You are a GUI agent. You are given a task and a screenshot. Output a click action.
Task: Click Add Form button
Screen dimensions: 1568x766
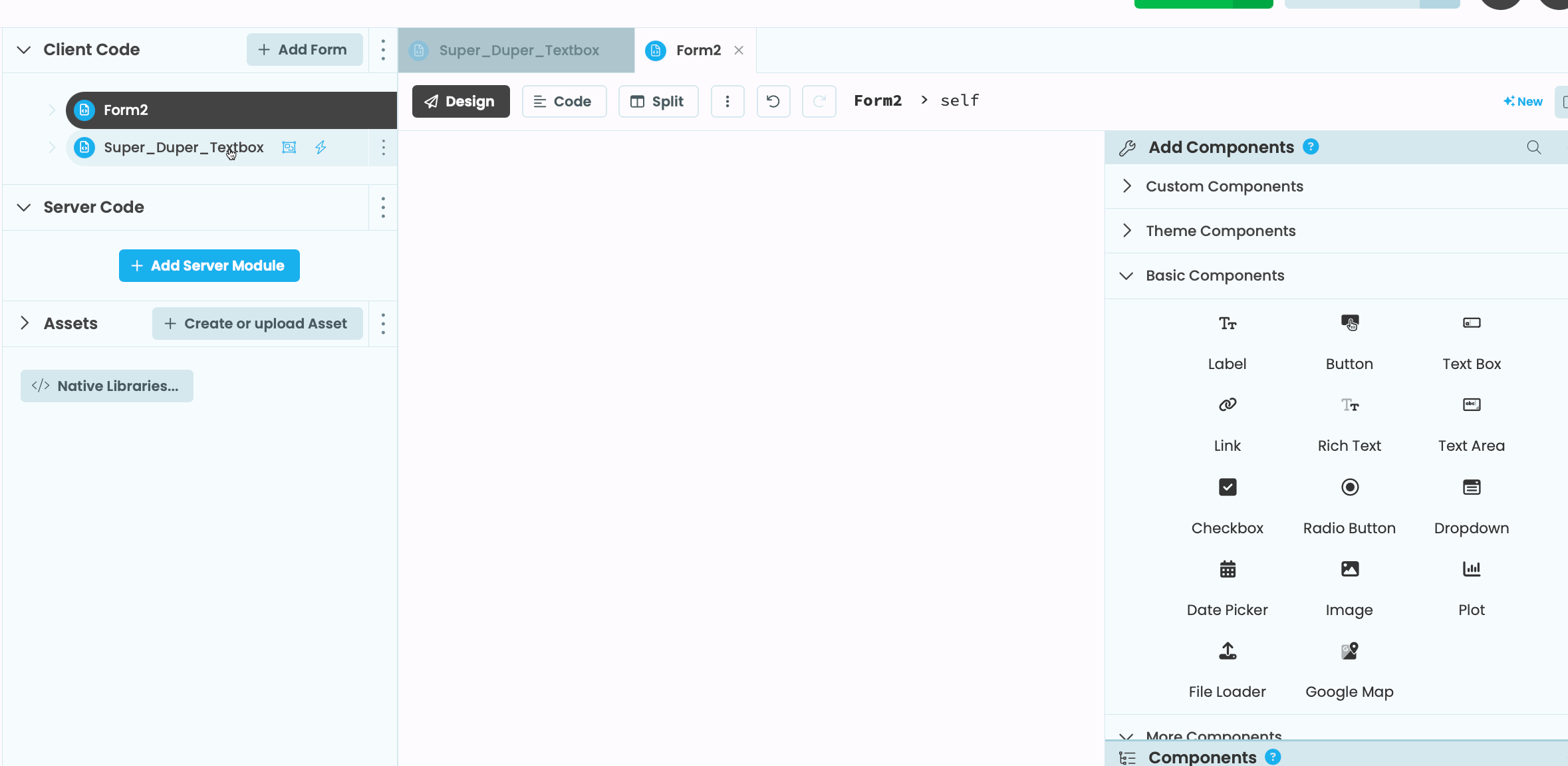point(305,50)
